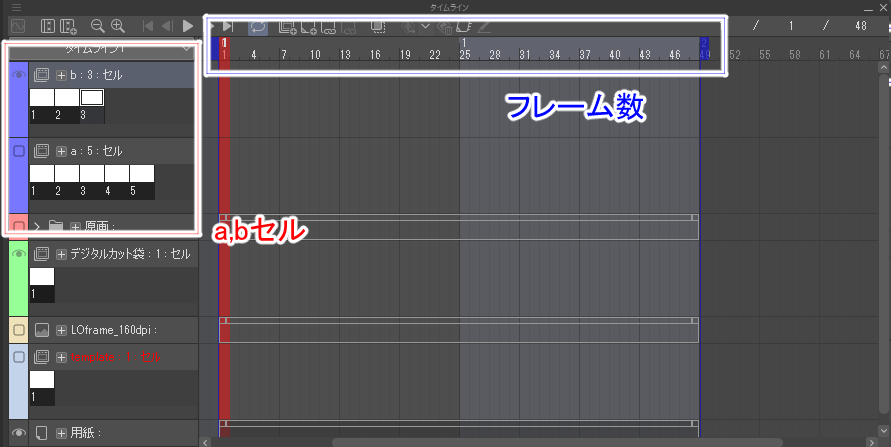Select cel 5 thumbnail in a layer
The height and width of the screenshot is (447, 891).
point(142,173)
